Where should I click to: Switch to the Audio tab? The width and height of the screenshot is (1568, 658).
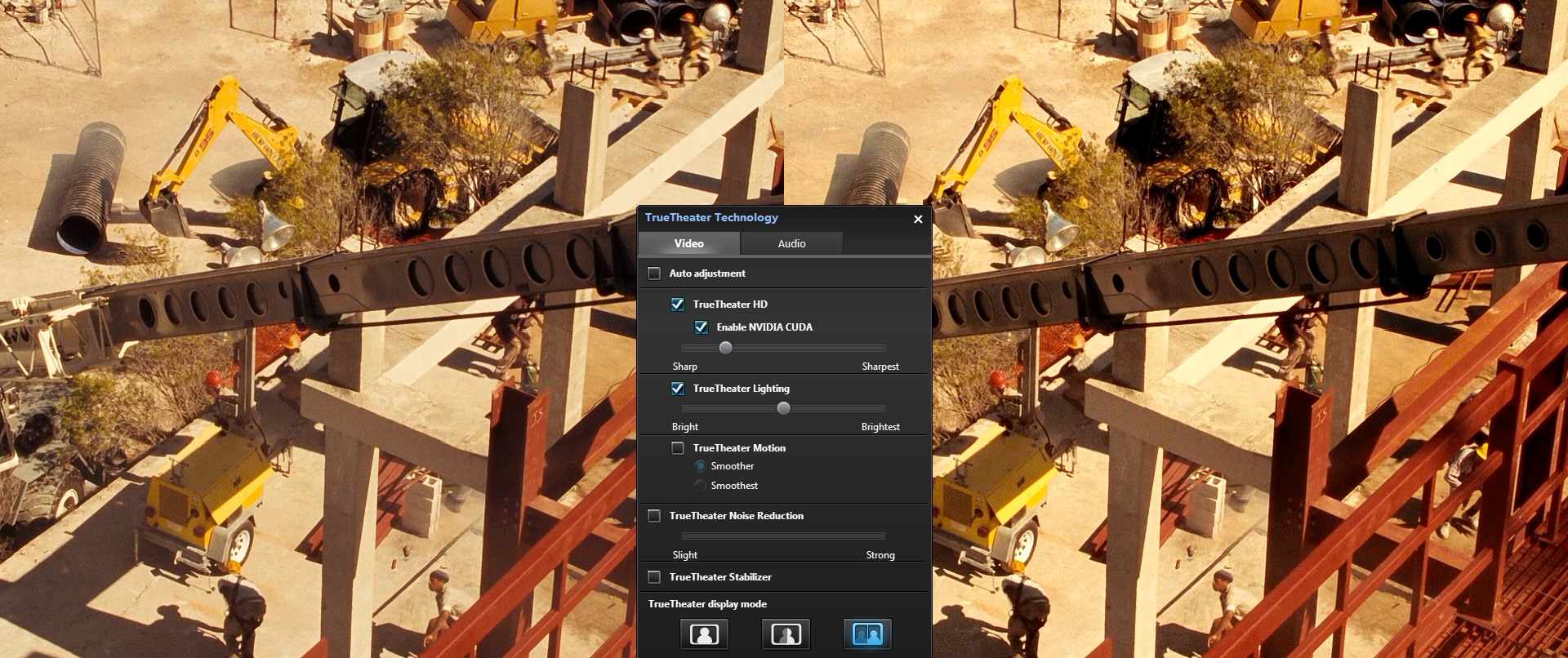pyautogui.click(x=791, y=243)
